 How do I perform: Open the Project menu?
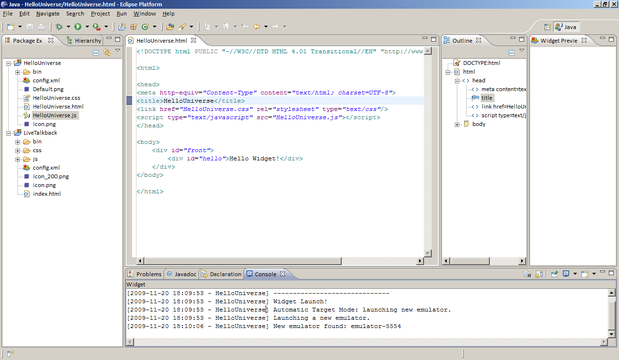point(100,13)
